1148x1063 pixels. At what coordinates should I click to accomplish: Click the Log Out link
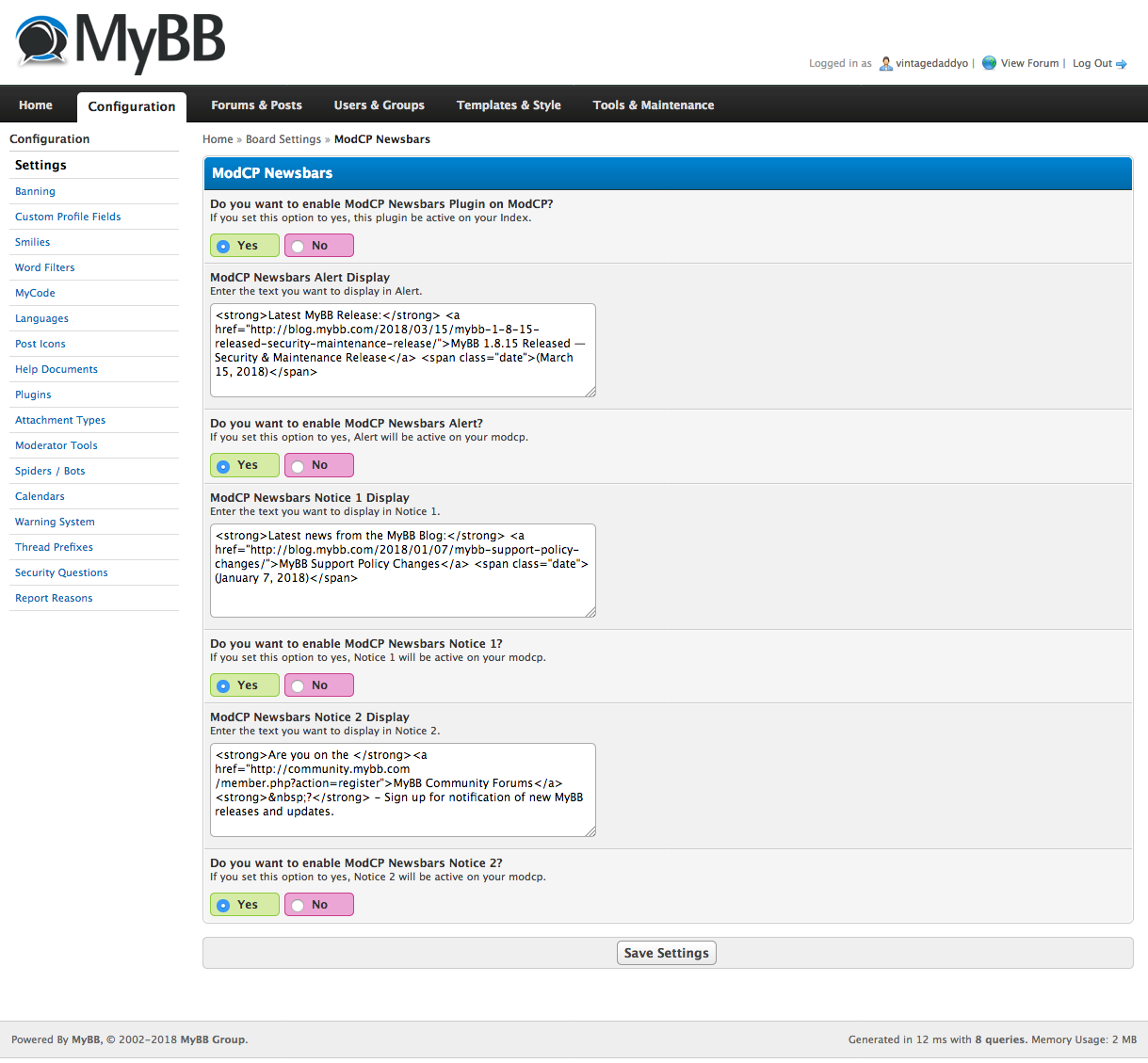1092,63
